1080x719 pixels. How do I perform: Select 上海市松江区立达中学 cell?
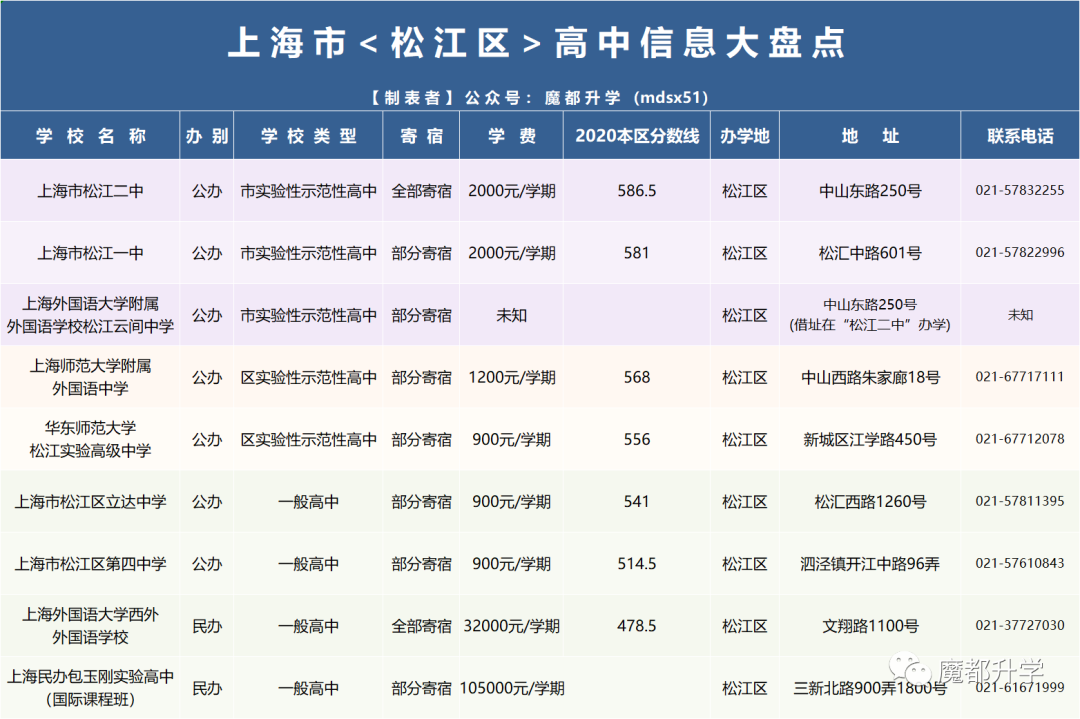(x=90, y=501)
